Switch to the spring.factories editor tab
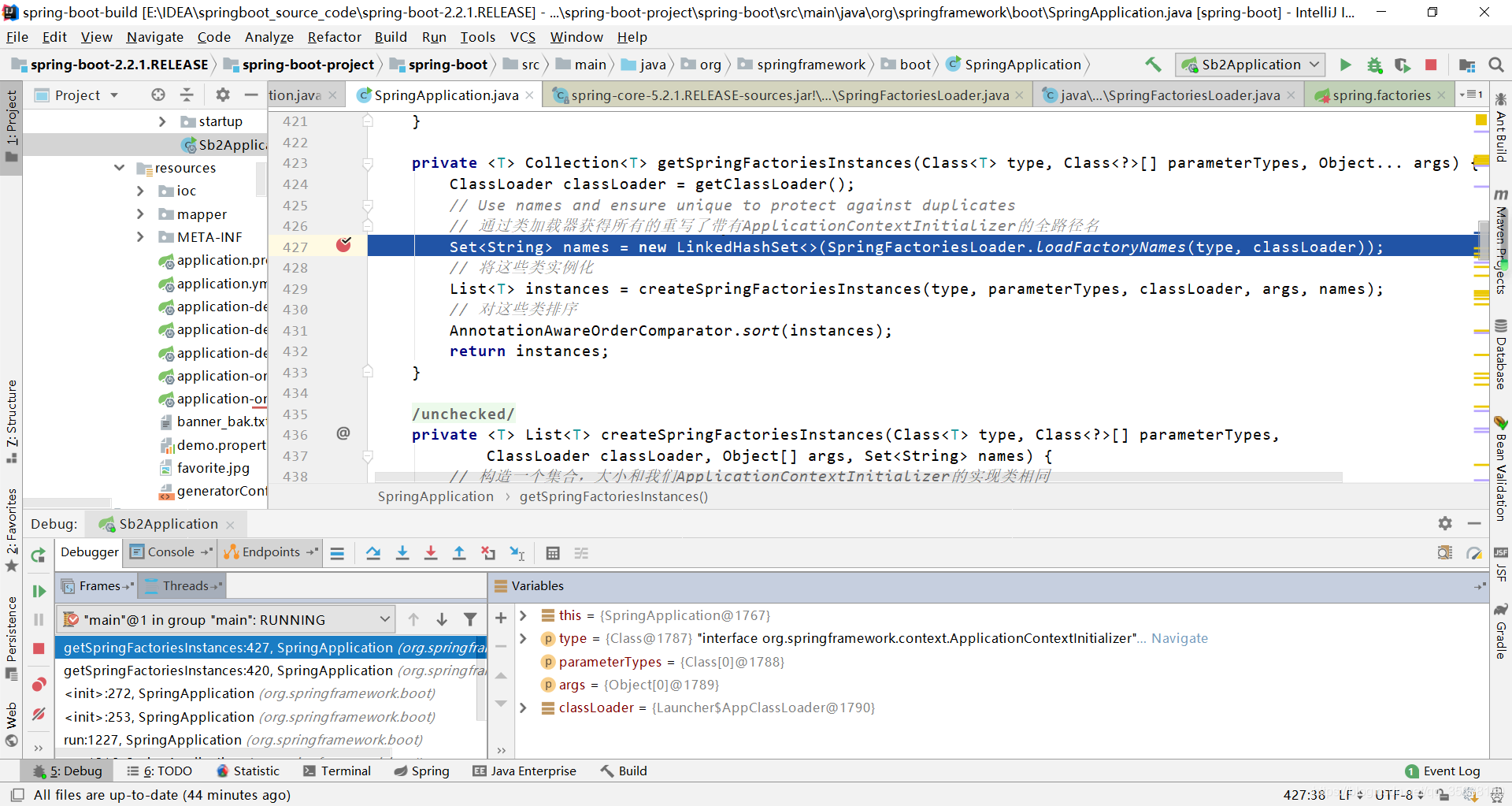 [x=1381, y=95]
